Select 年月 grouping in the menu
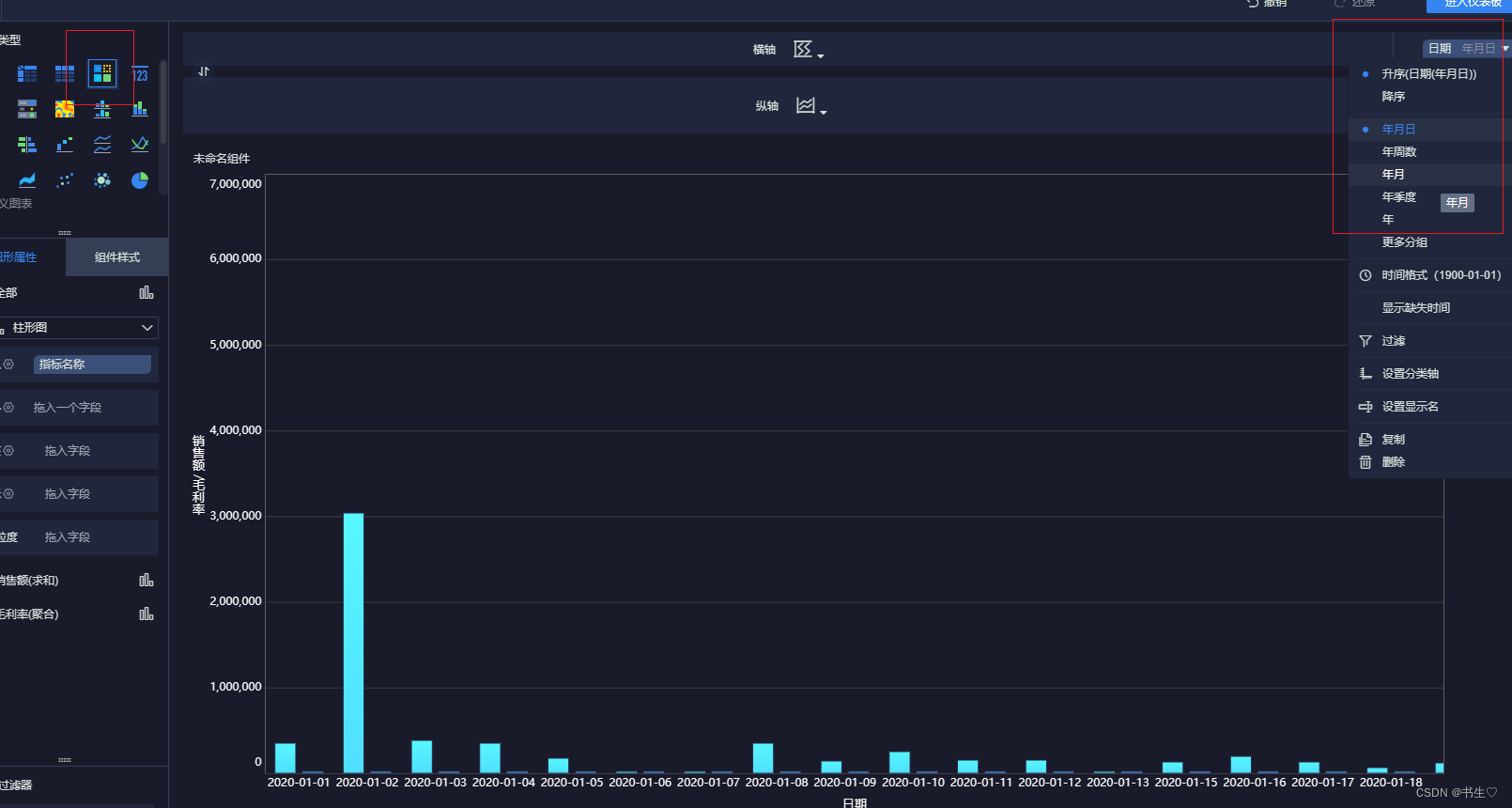1512x808 pixels. pos(1393,175)
